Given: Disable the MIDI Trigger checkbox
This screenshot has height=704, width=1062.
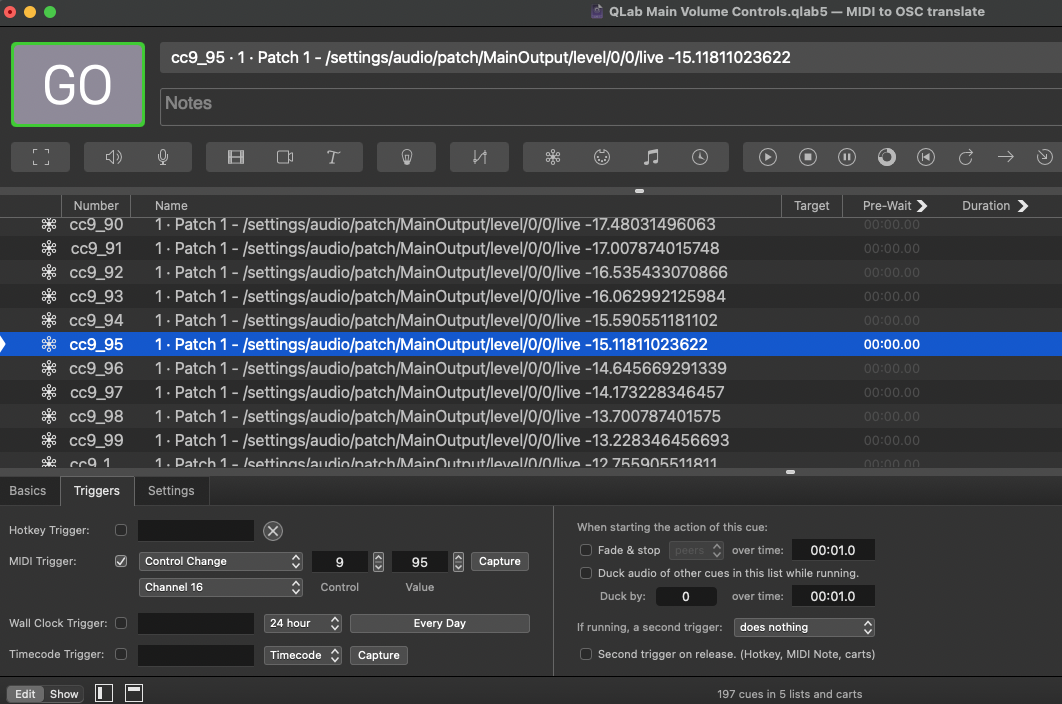Looking at the screenshot, I should [x=121, y=561].
